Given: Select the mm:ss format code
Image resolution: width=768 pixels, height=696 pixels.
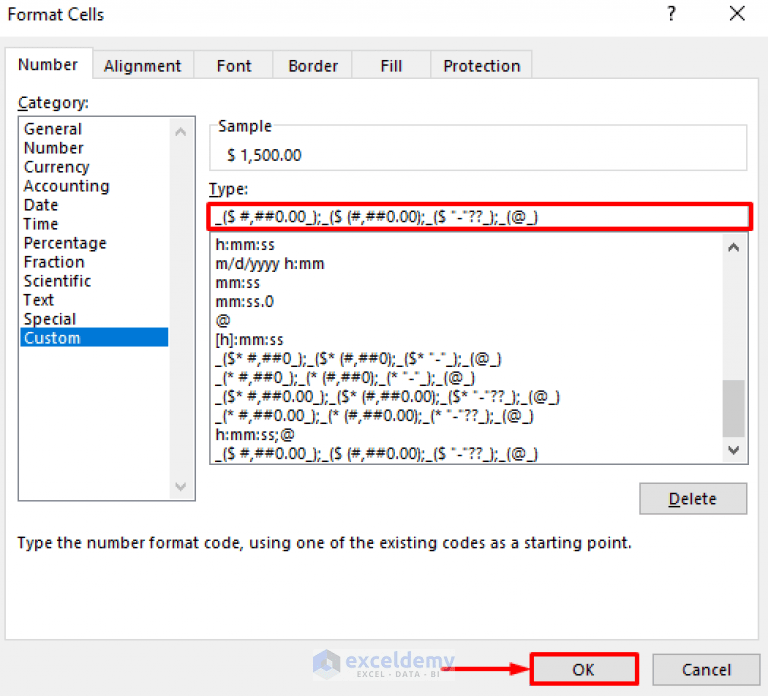Looking at the screenshot, I should click(467, 283).
